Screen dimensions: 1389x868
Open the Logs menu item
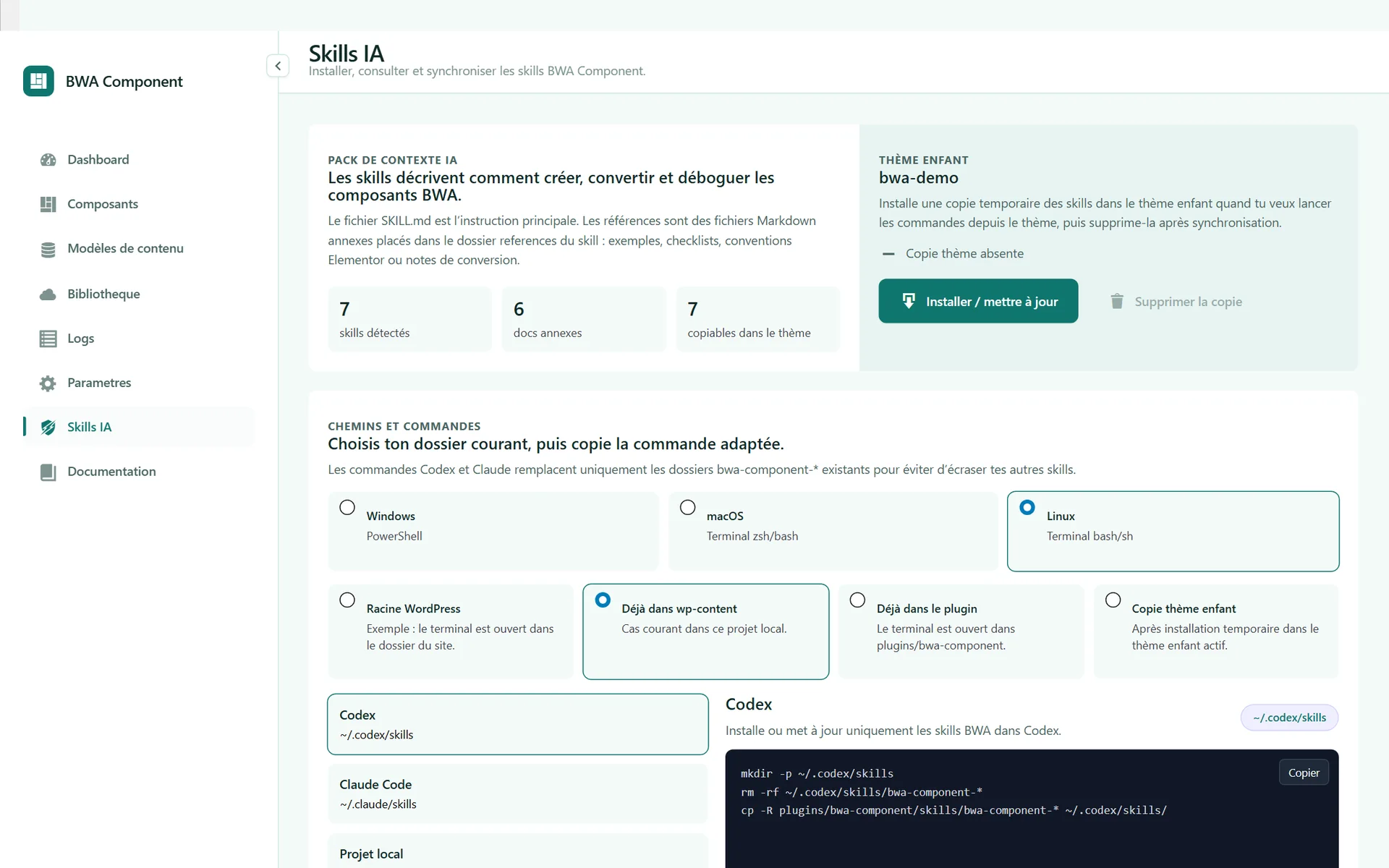point(139,339)
